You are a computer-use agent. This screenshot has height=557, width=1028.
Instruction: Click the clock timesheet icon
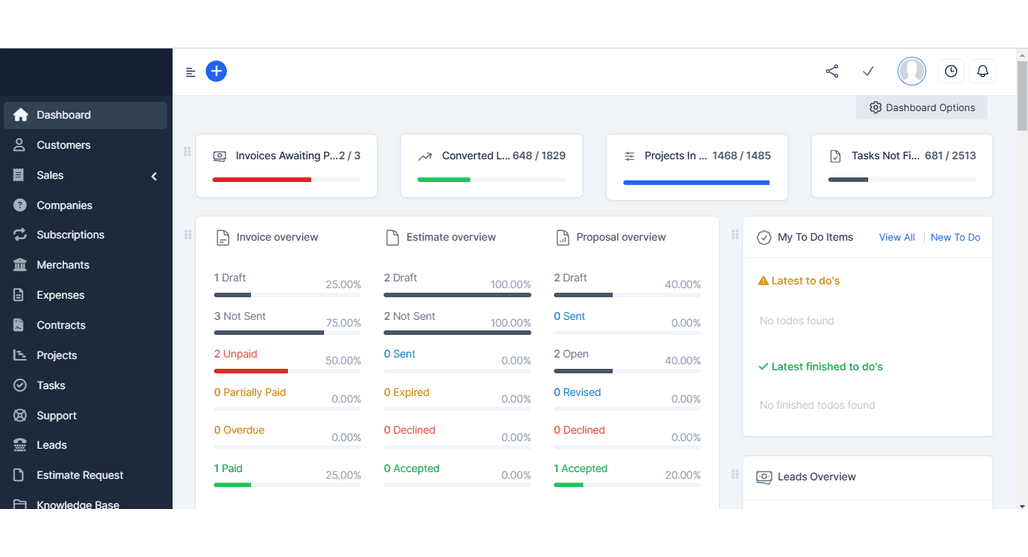point(951,71)
